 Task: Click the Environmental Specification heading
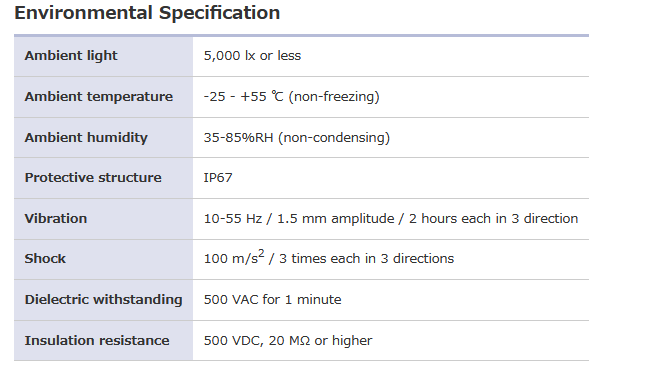(x=147, y=13)
